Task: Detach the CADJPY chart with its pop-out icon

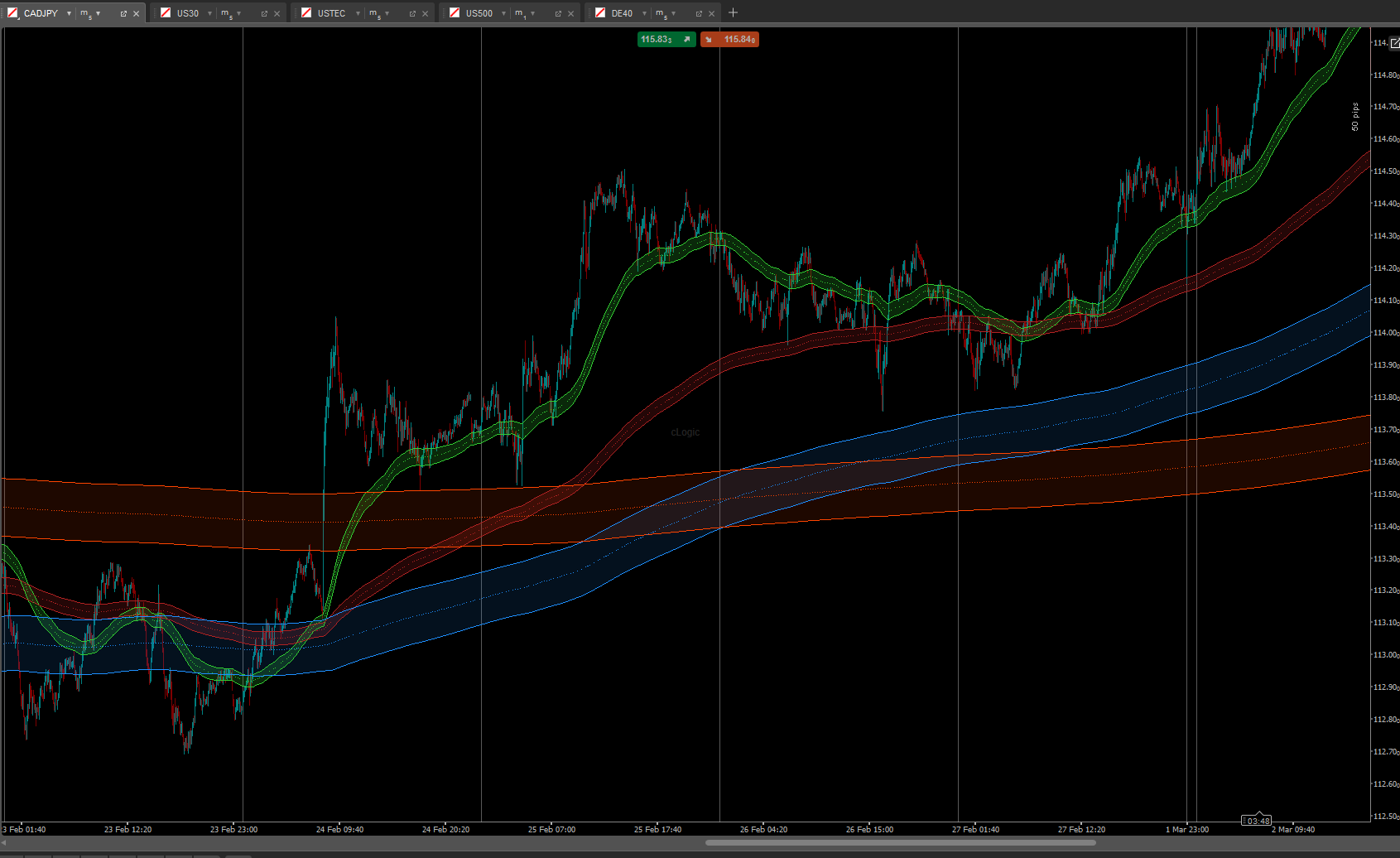Action: [x=122, y=12]
